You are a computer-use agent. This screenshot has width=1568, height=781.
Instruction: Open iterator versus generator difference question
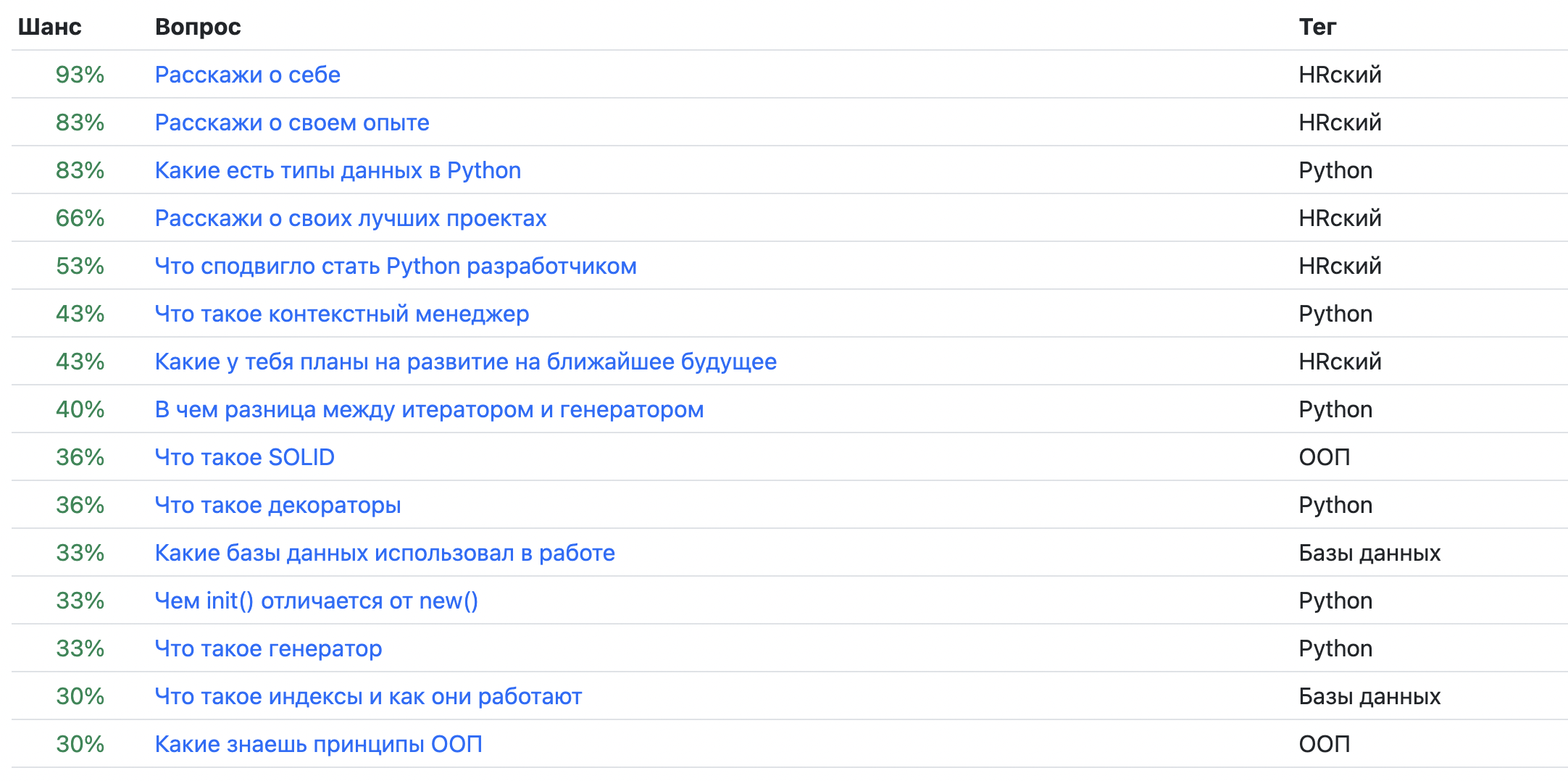[429, 409]
